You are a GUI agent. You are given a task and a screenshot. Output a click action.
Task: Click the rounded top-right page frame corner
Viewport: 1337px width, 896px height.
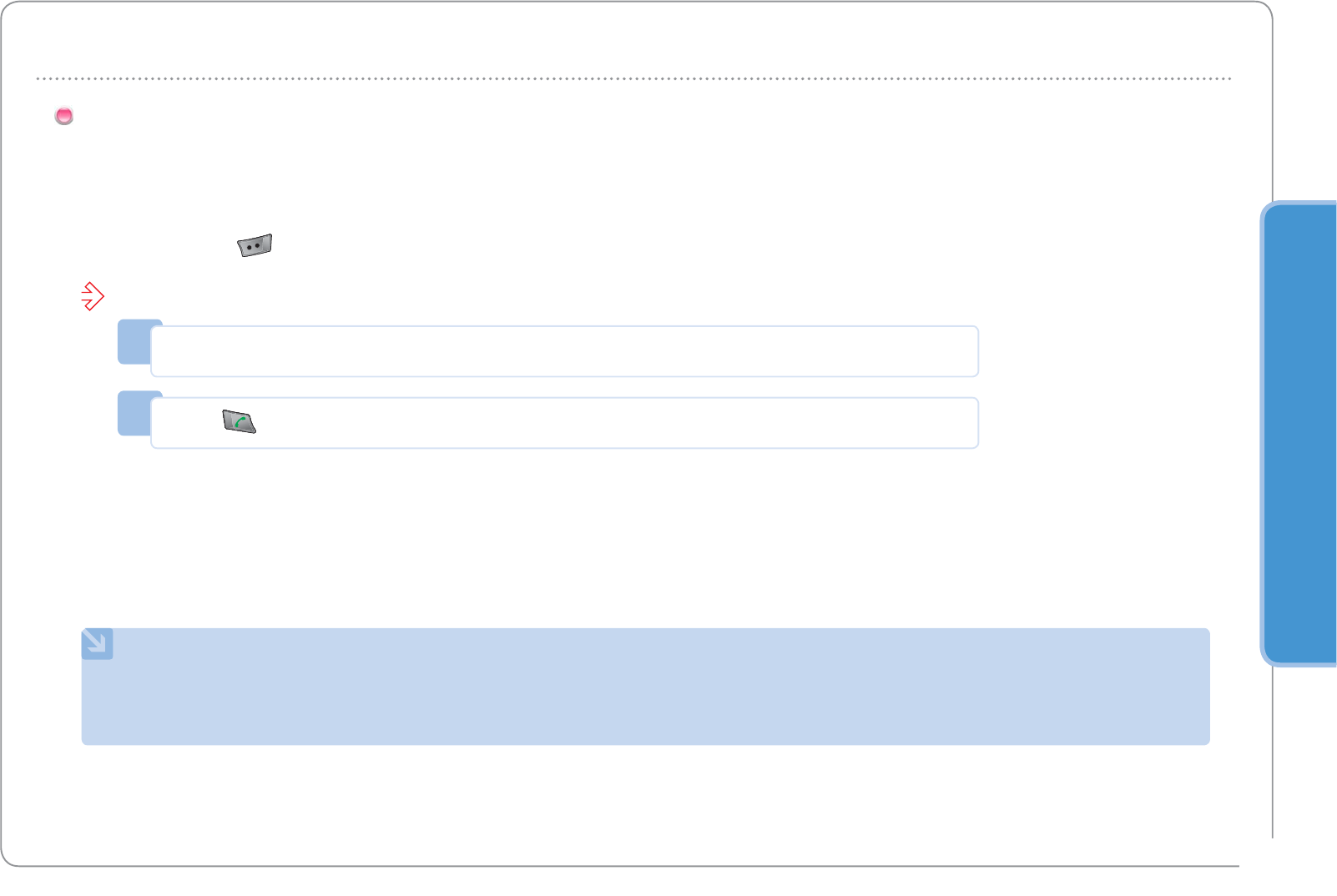pyautogui.click(x=1266, y=8)
